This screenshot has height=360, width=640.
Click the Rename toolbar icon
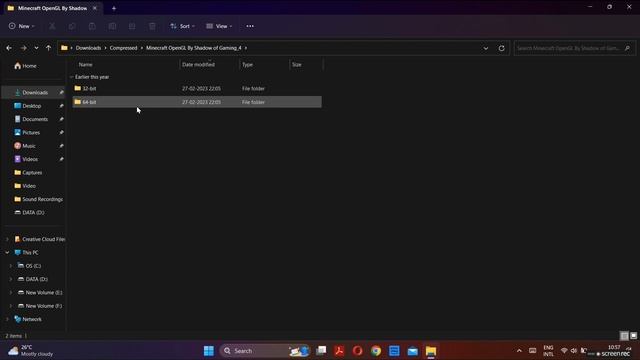[x=112, y=26]
